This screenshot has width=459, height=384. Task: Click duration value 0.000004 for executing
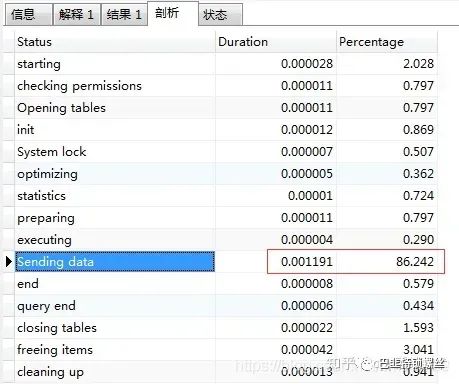pos(307,240)
